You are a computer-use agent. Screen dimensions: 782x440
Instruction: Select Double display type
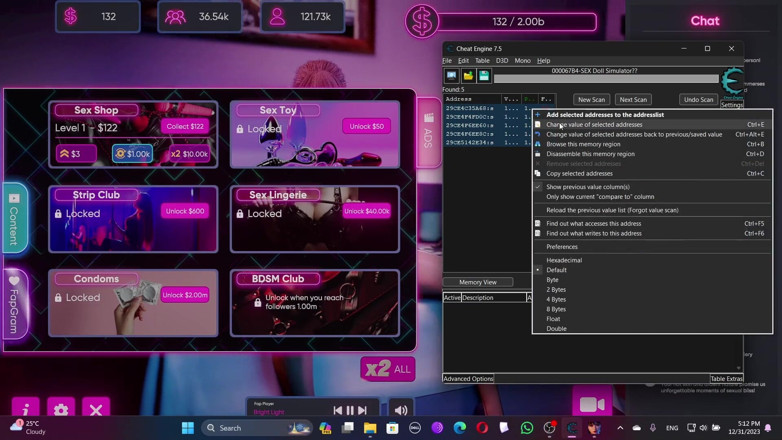652,328
